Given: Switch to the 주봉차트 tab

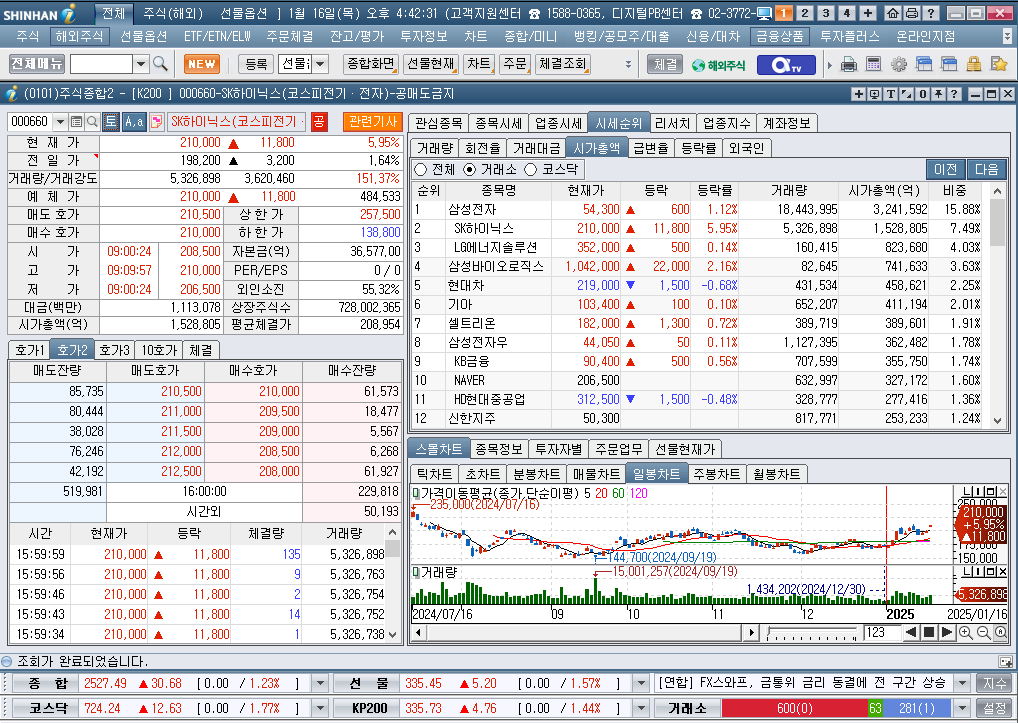Looking at the screenshot, I should click(716, 474).
